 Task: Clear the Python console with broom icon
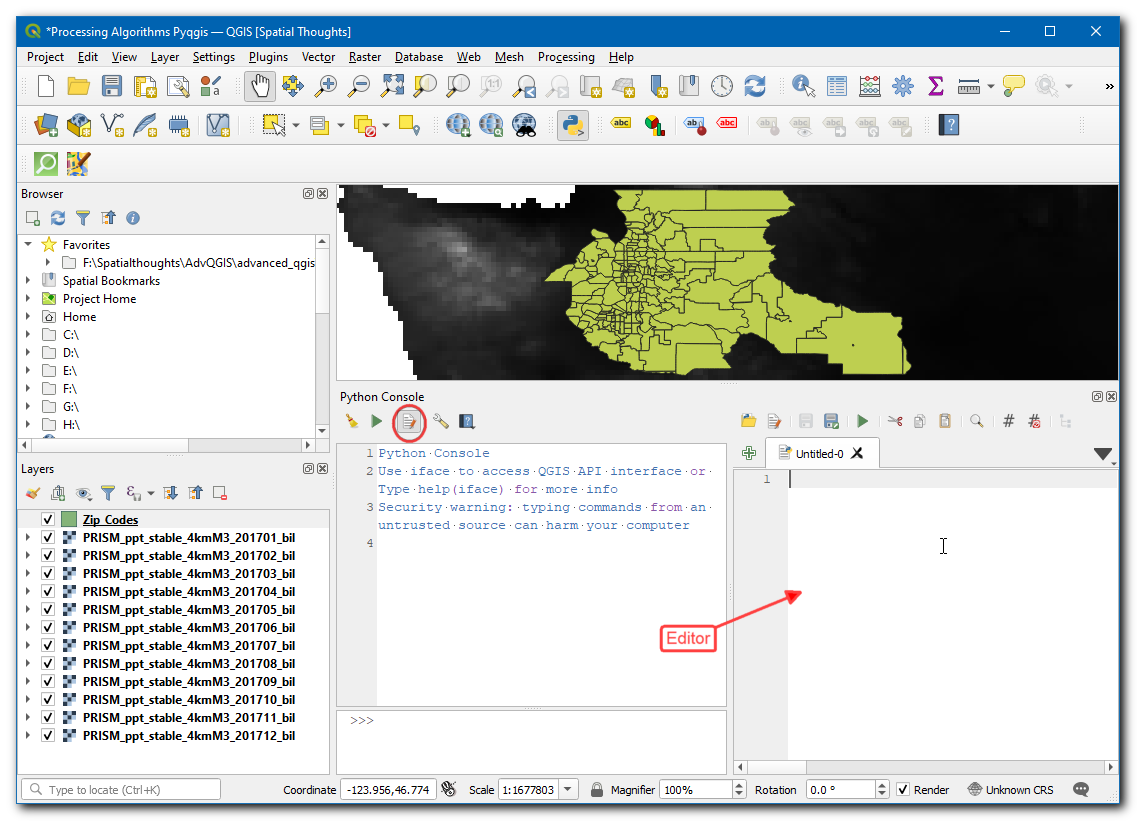click(351, 422)
